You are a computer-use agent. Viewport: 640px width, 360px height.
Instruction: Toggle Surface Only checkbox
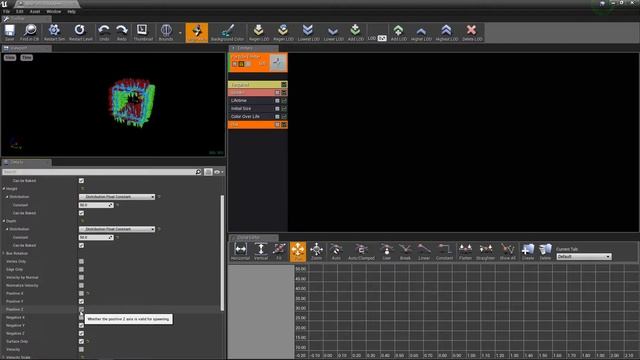(81, 341)
